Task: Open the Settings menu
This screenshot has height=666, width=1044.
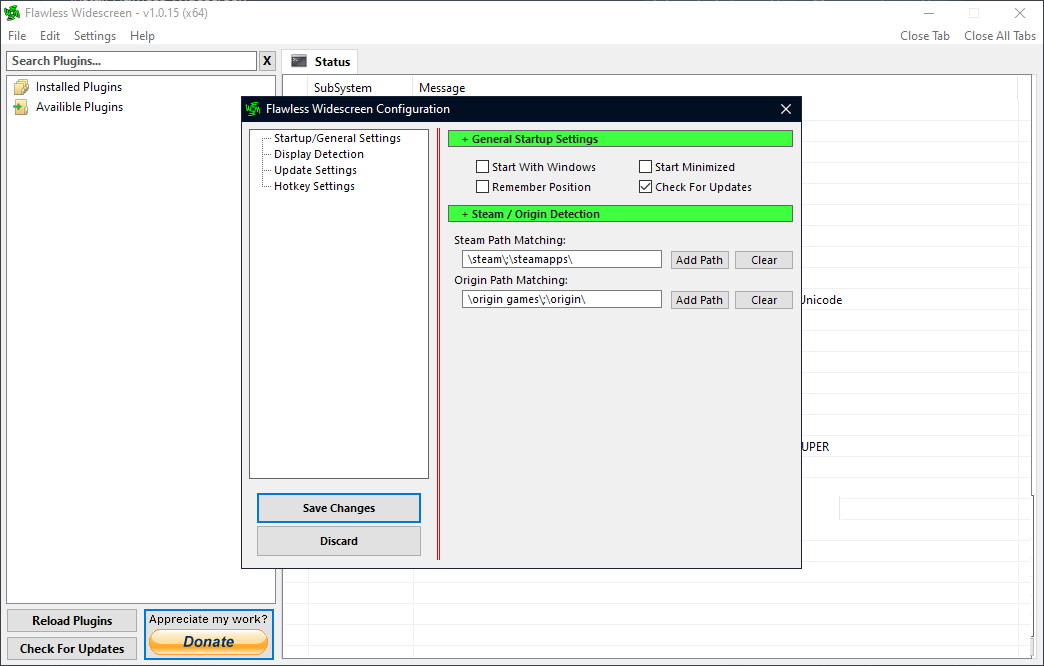Action: tap(95, 36)
